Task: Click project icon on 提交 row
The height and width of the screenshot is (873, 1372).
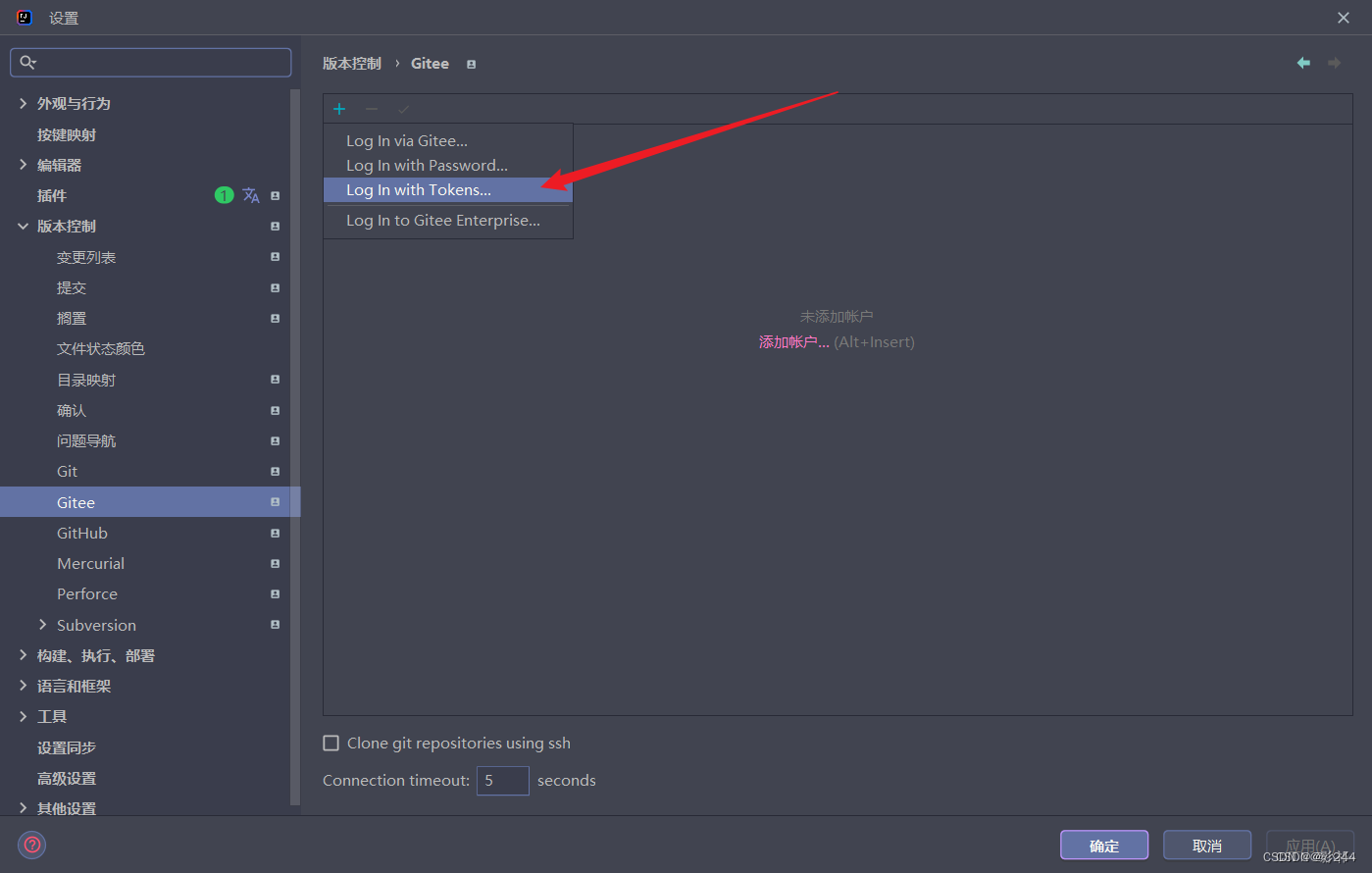Action: (275, 287)
